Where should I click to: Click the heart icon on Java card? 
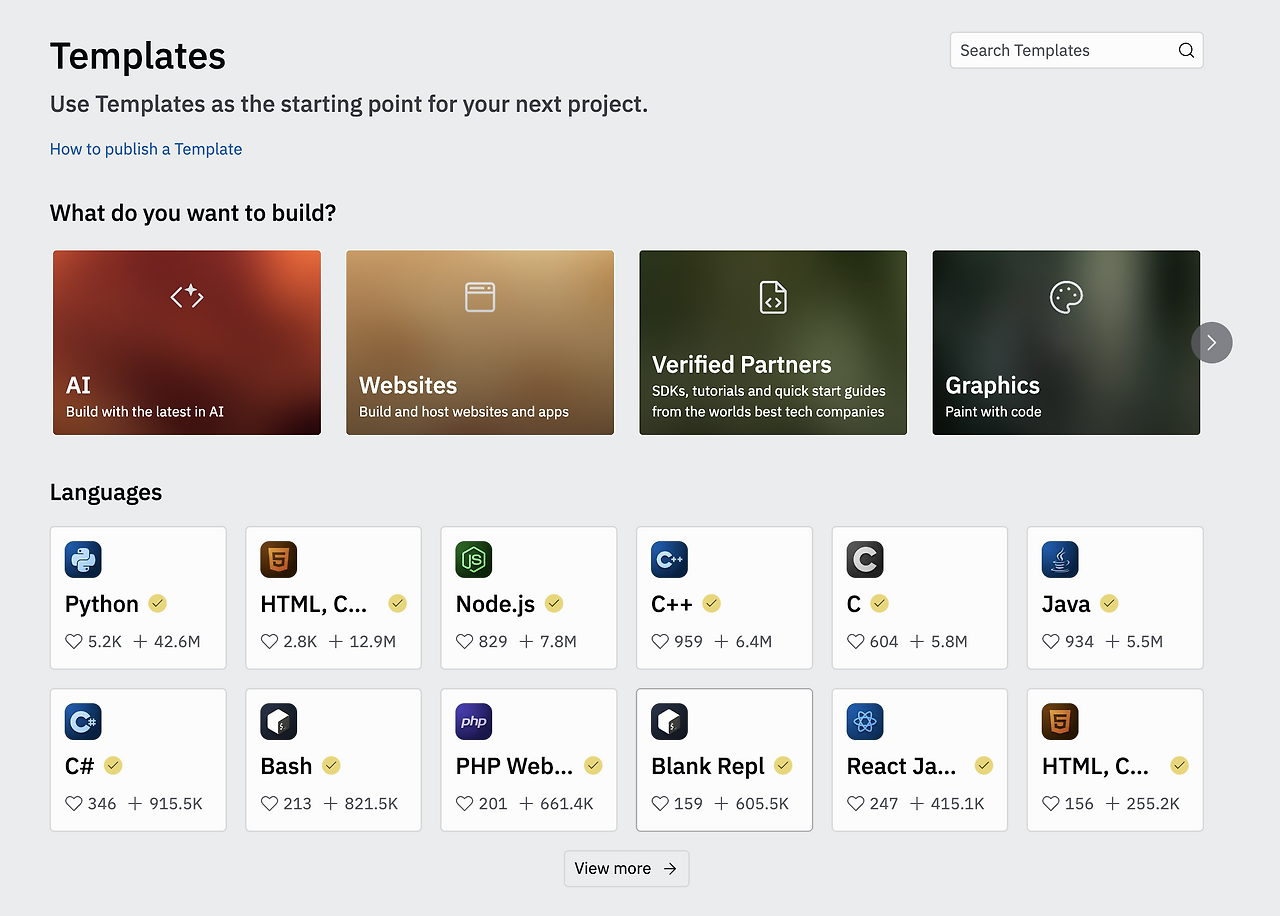[1051, 642]
